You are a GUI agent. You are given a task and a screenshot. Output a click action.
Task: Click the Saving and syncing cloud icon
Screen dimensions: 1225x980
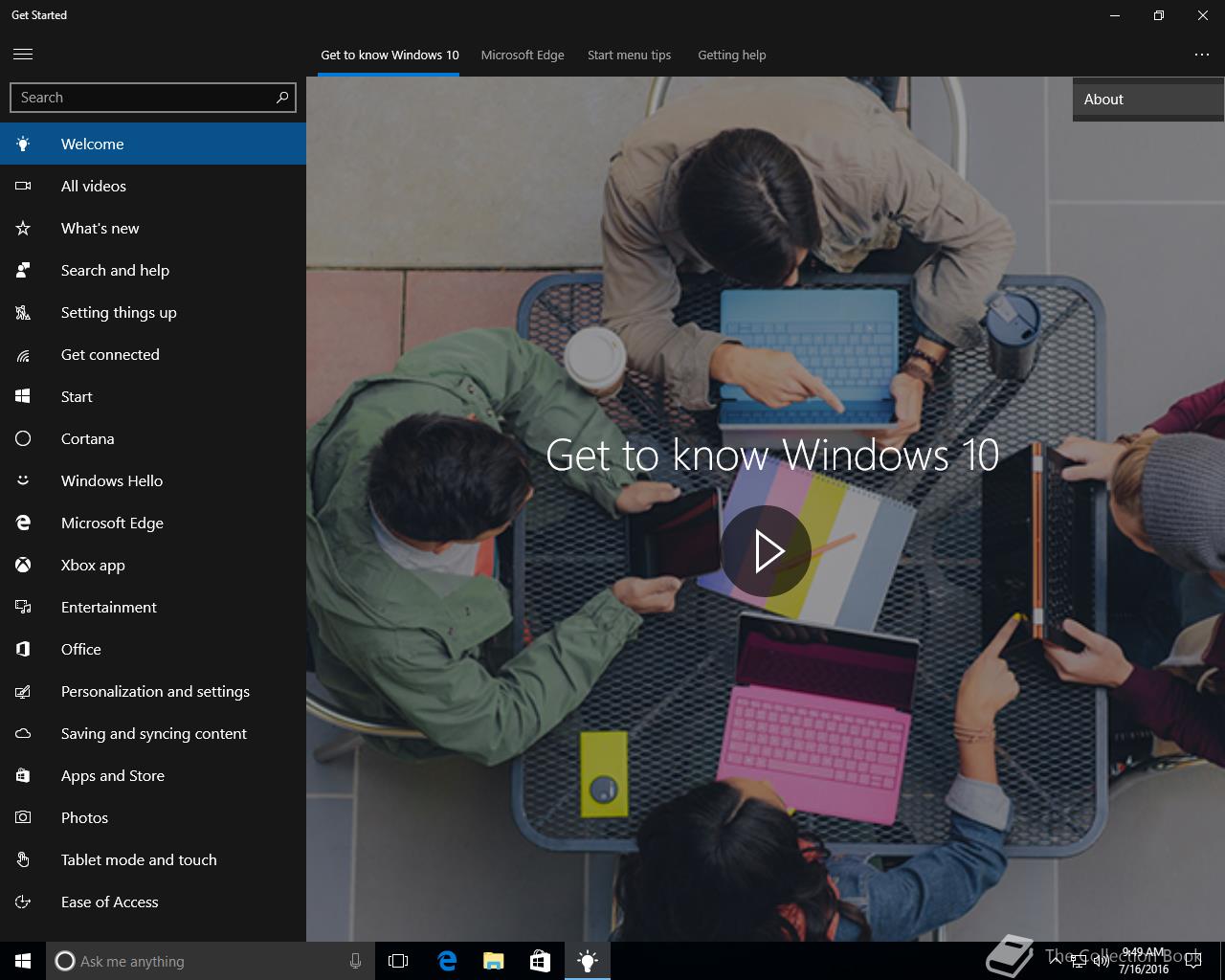pyautogui.click(x=23, y=733)
